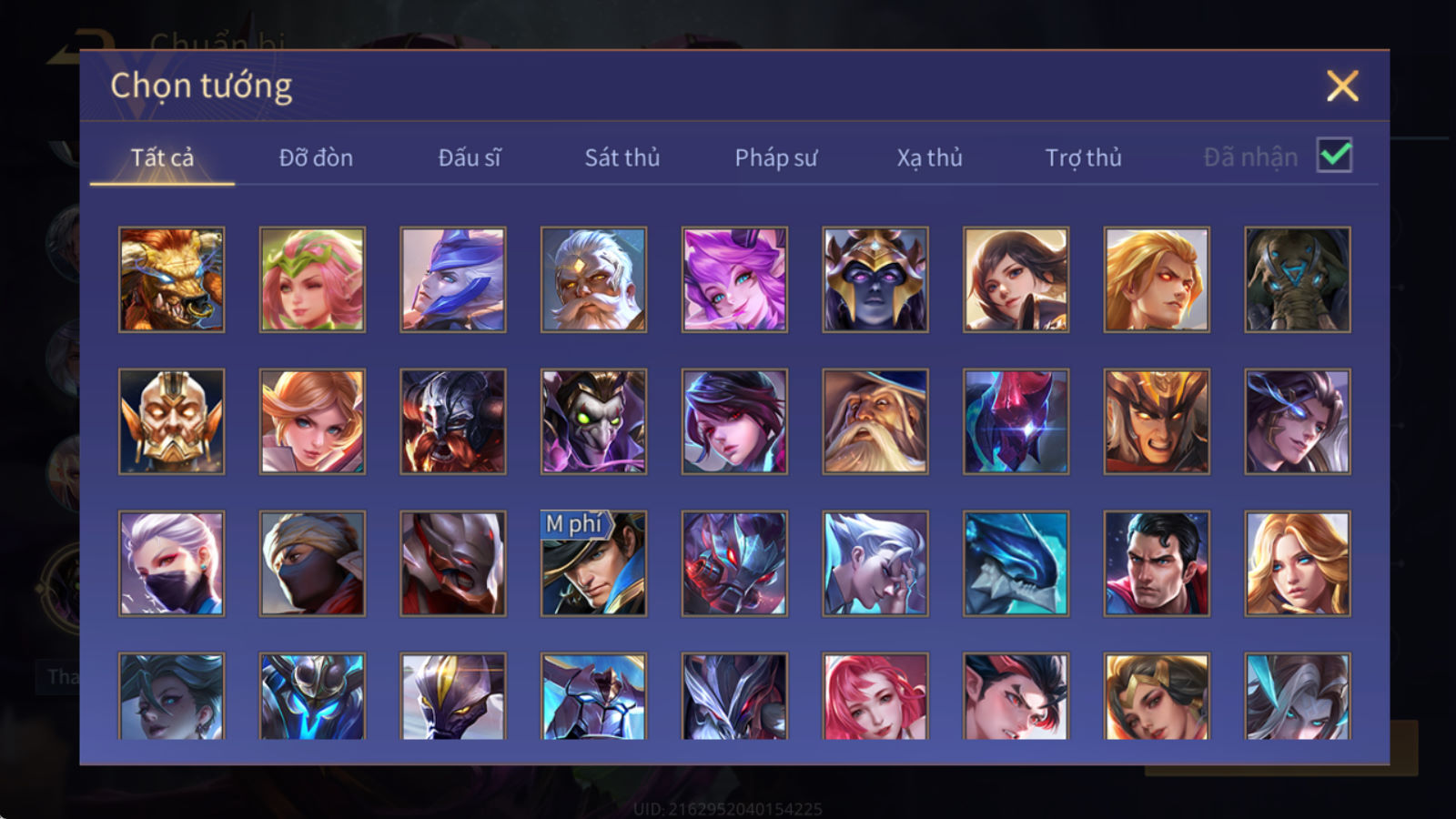
Task: Pick the Wonder Woman hero portrait
Action: (1157, 696)
